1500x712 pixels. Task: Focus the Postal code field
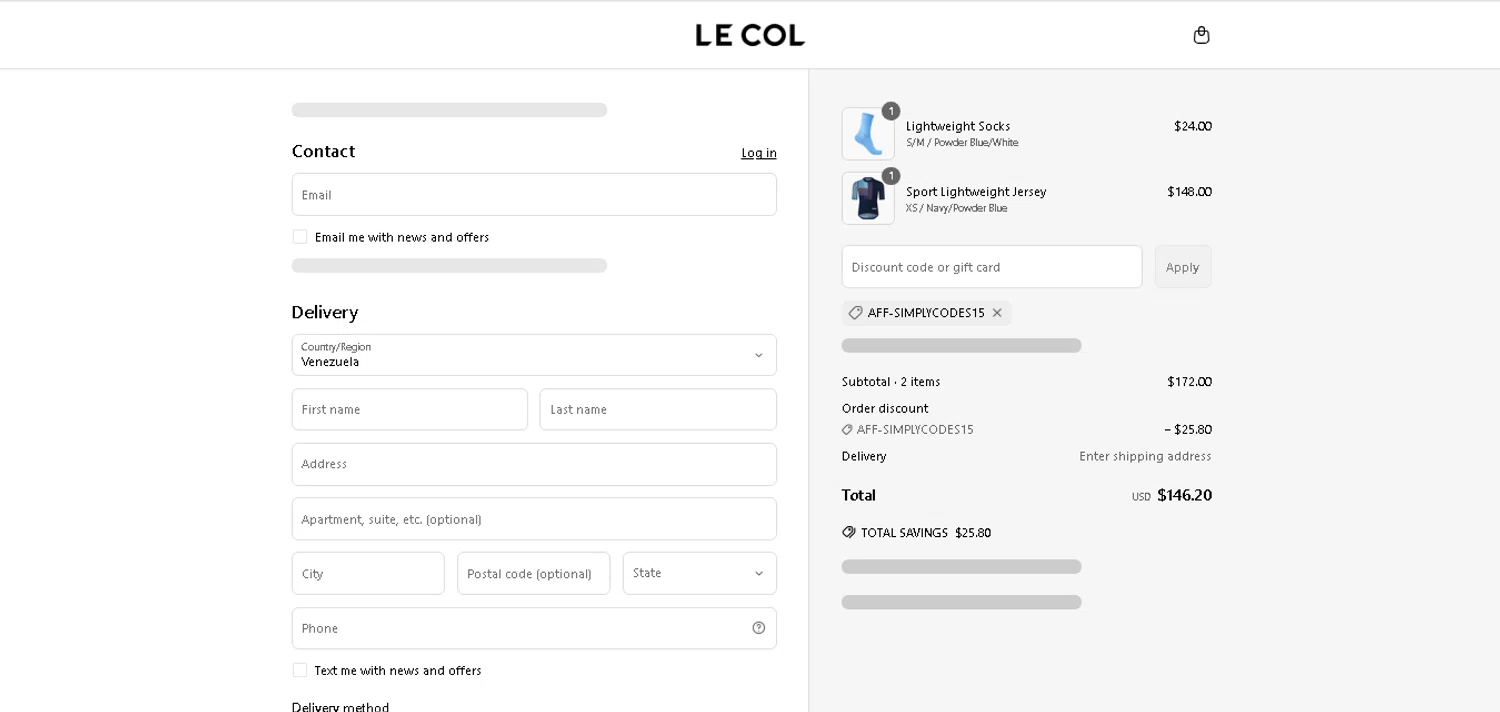pos(534,573)
